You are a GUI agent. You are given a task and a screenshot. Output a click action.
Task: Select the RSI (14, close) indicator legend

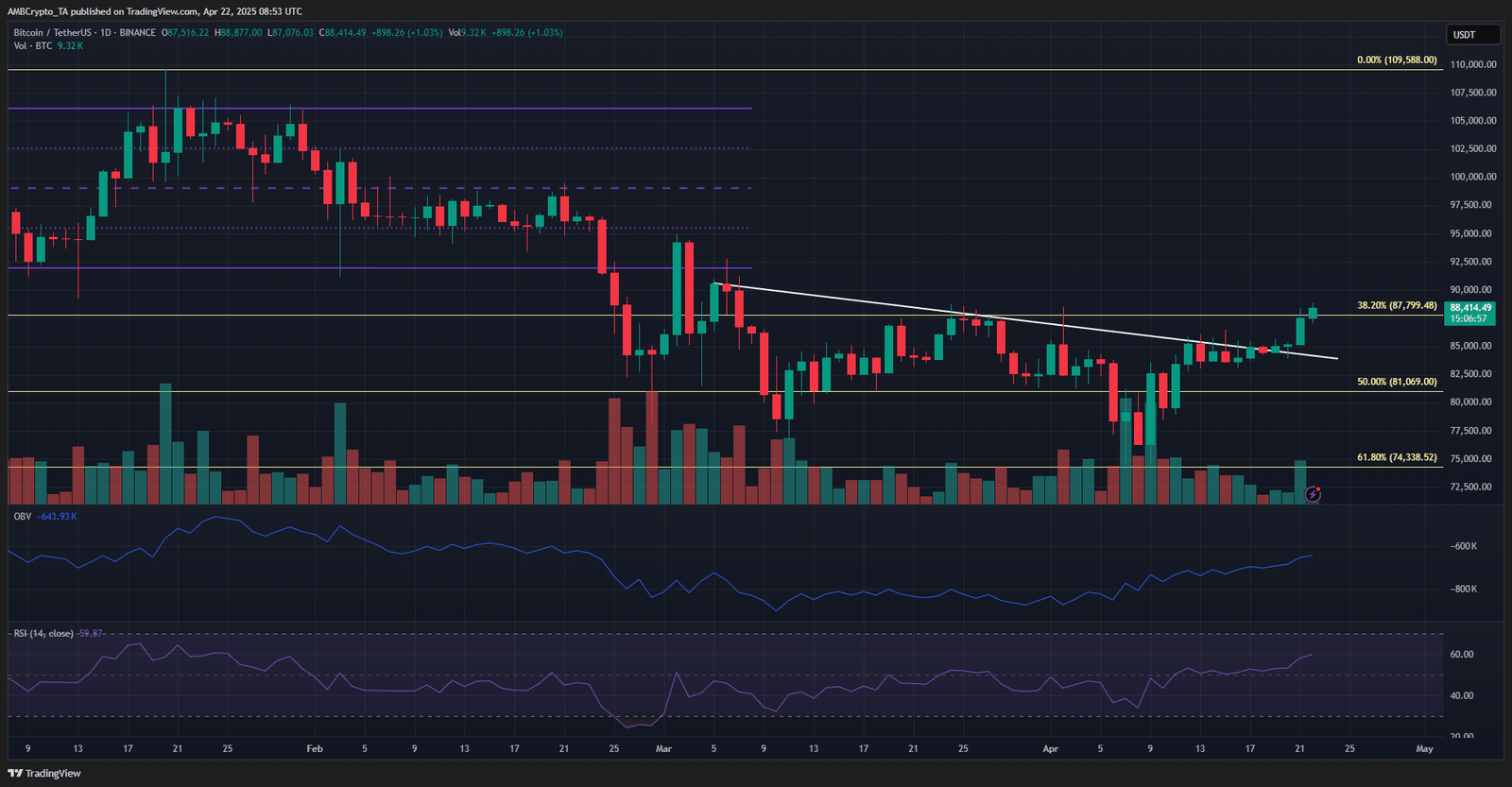(x=43, y=633)
